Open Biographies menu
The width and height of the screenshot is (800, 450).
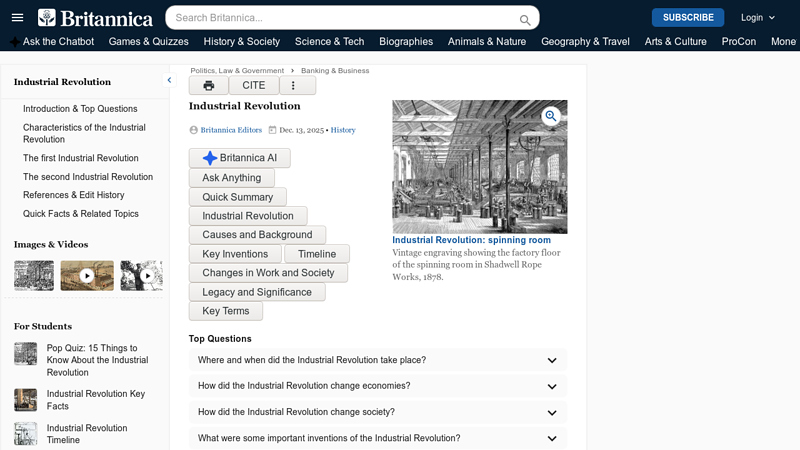click(406, 41)
